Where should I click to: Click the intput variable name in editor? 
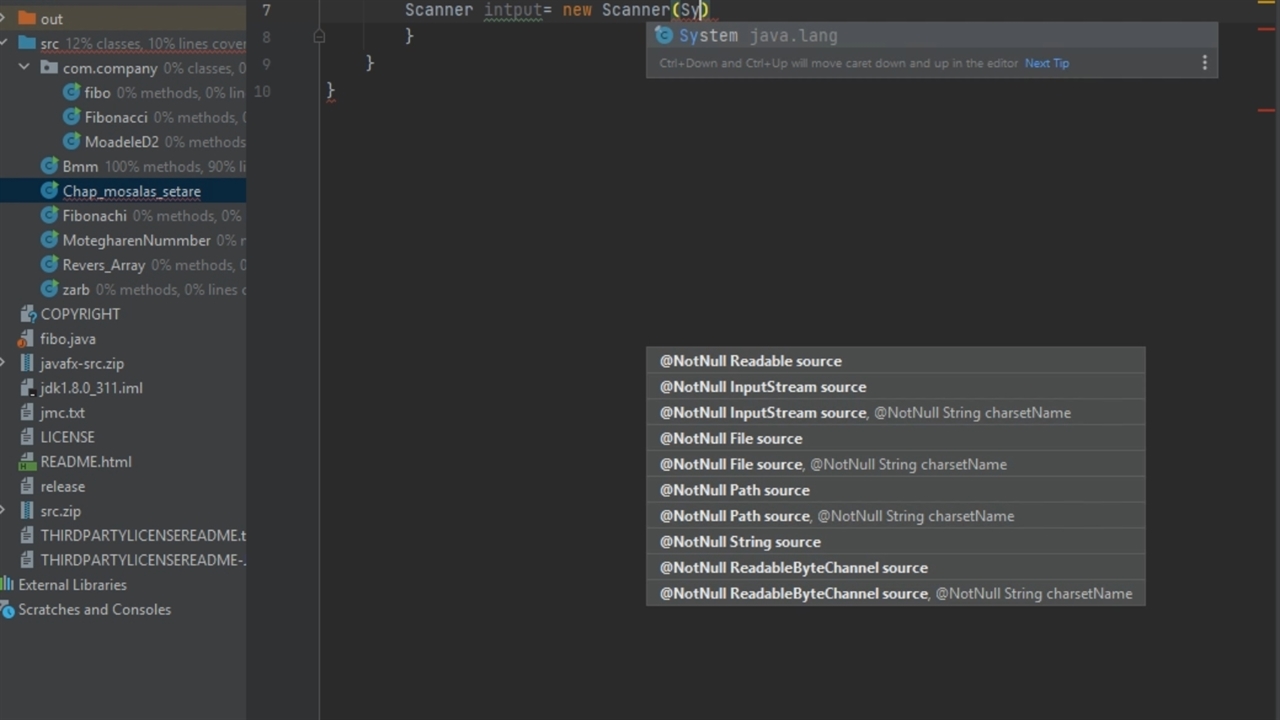tap(512, 10)
